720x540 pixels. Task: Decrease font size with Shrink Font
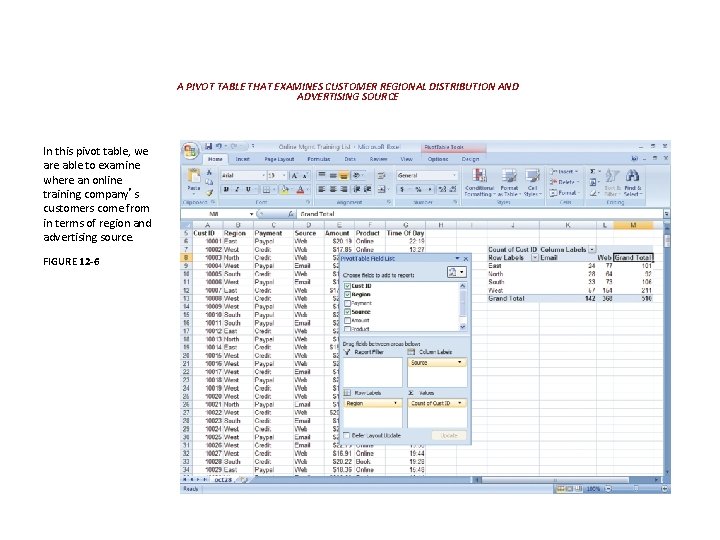pos(304,175)
